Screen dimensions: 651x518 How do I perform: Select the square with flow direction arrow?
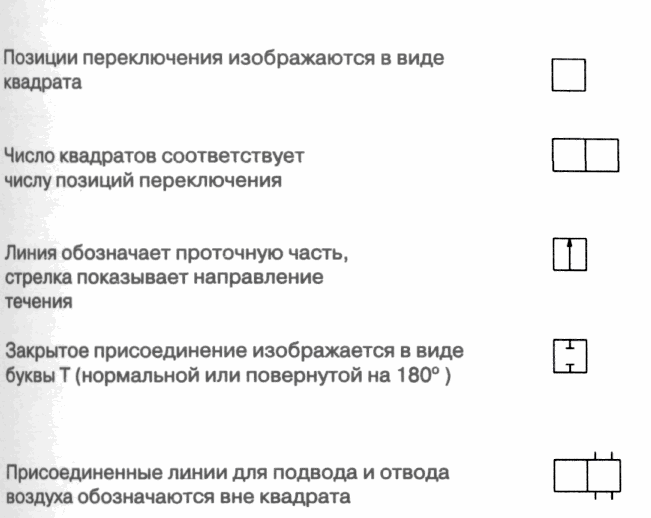coord(570,254)
